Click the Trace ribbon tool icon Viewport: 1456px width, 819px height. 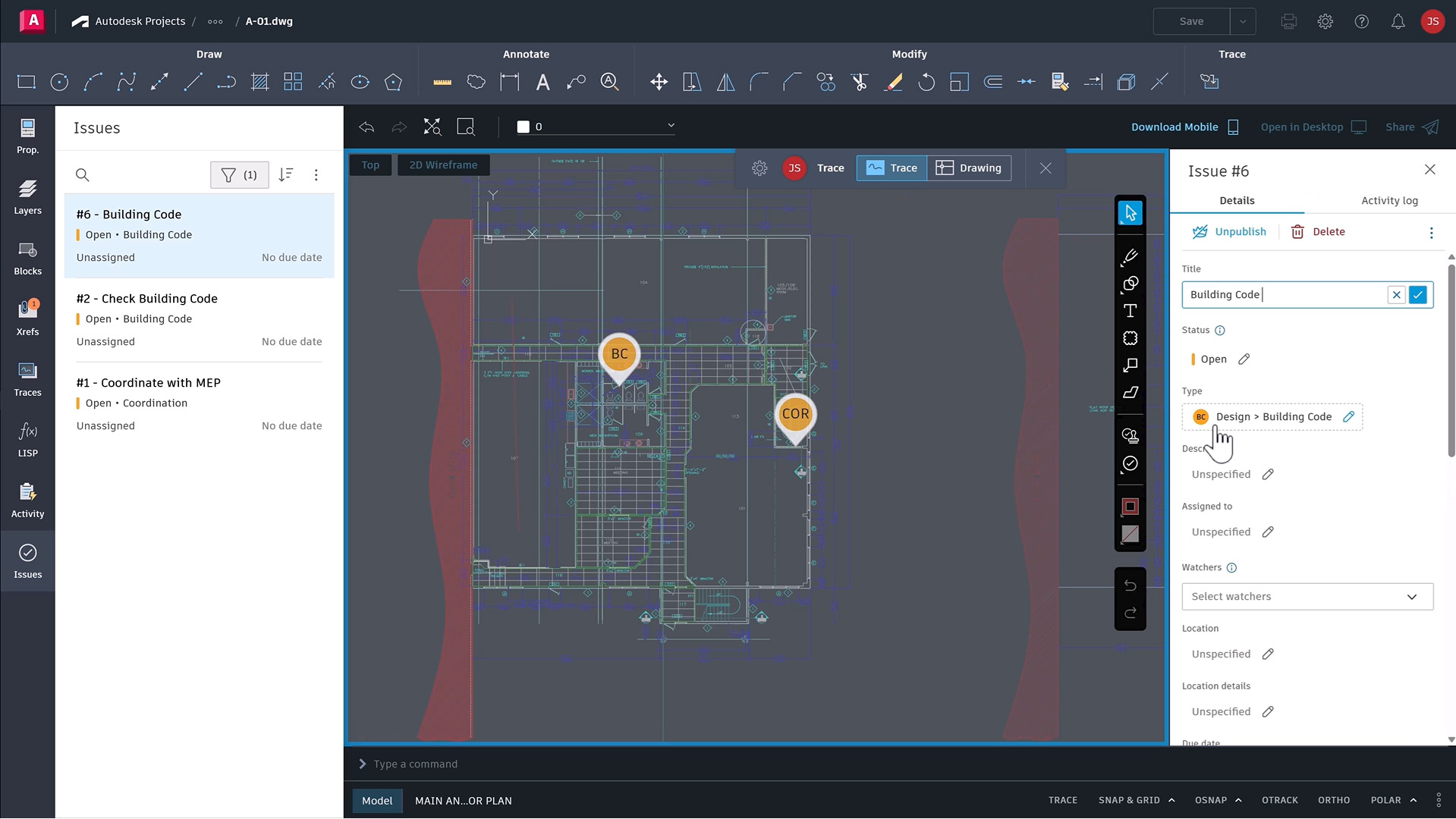tap(1209, 81)
